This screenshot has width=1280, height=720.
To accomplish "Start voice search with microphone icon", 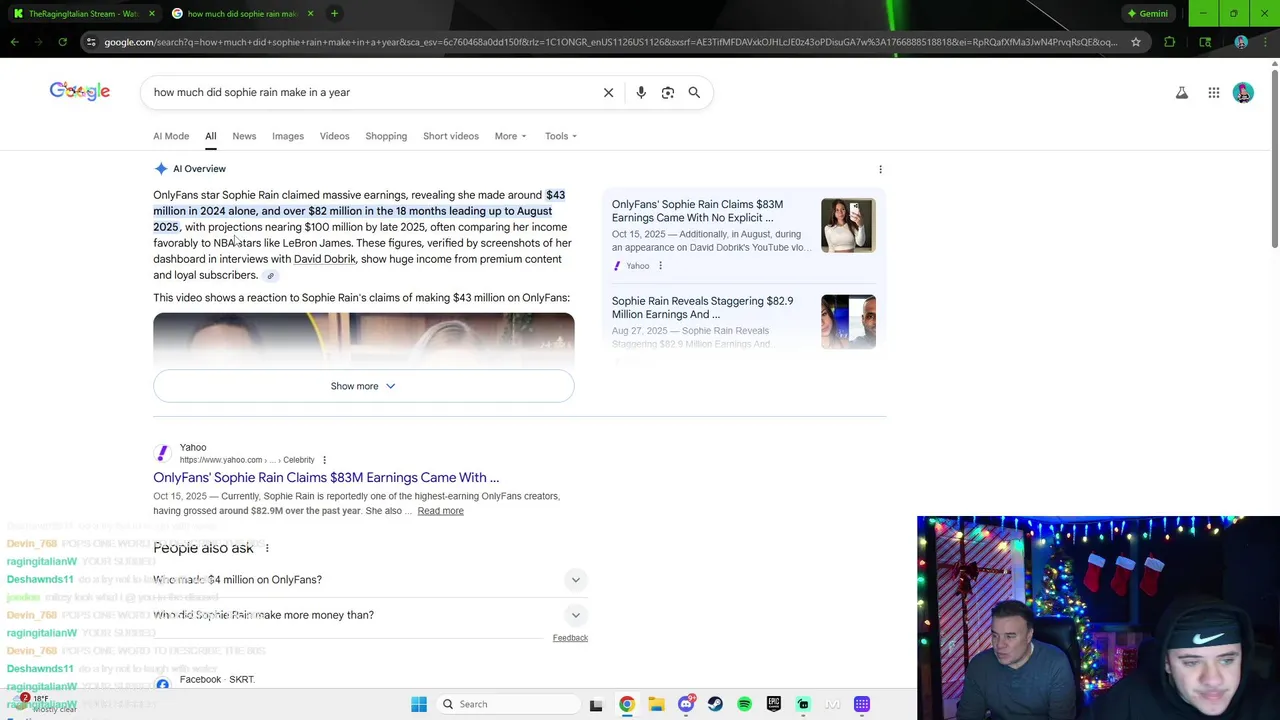I will click(x=641, y=92).
